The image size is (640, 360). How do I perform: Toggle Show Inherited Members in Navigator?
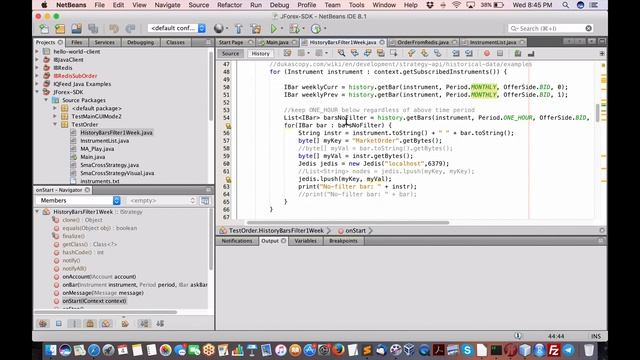tap(43, 324)
